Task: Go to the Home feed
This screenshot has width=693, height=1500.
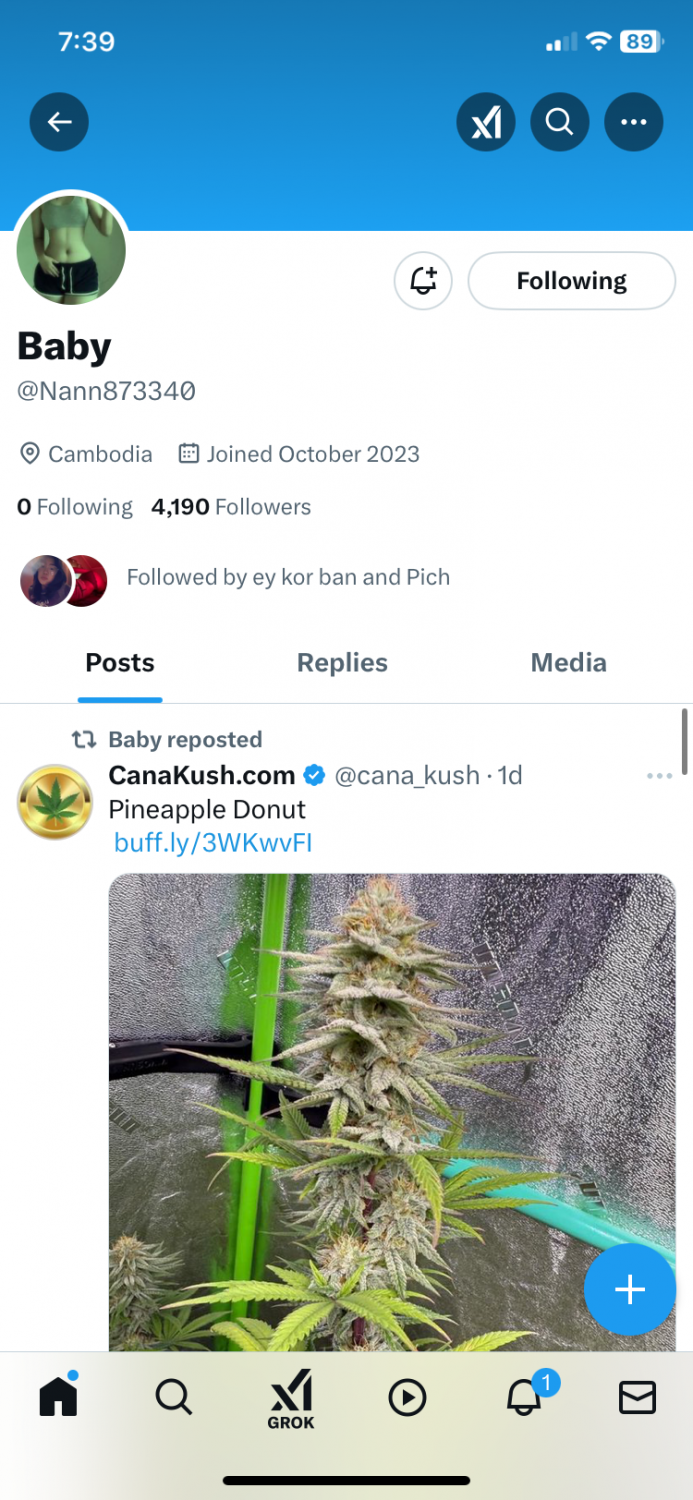Action: pos(59,1396)
